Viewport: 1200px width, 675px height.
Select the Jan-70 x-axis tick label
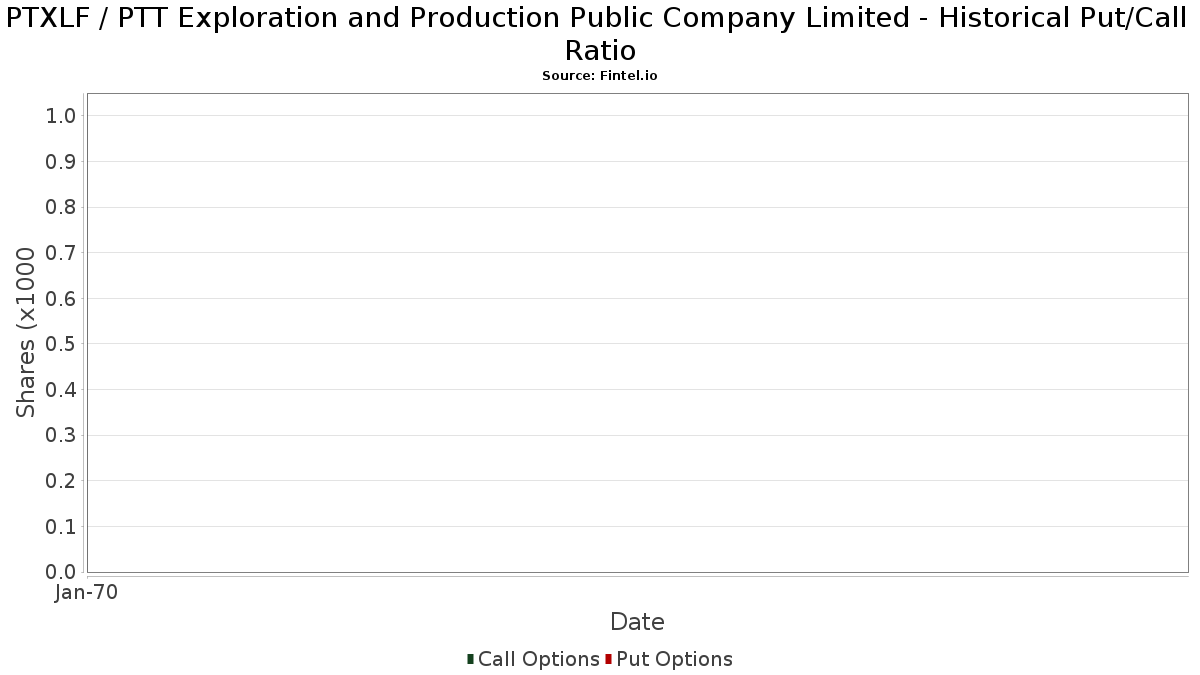(x=86, y=593)
